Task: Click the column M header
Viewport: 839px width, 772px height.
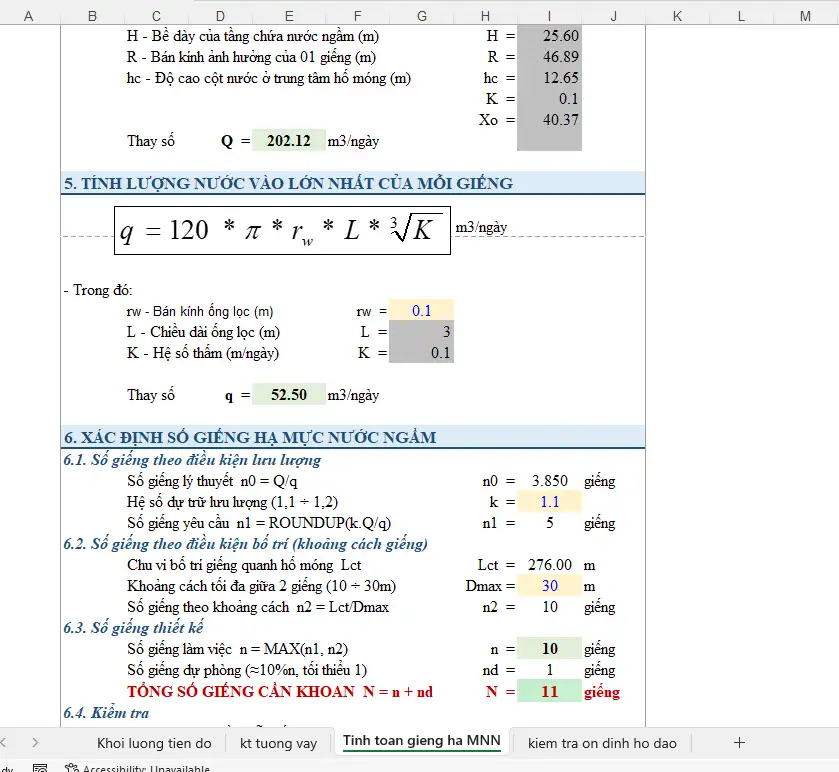Action: pyautogui.click(x=805, y=17)
